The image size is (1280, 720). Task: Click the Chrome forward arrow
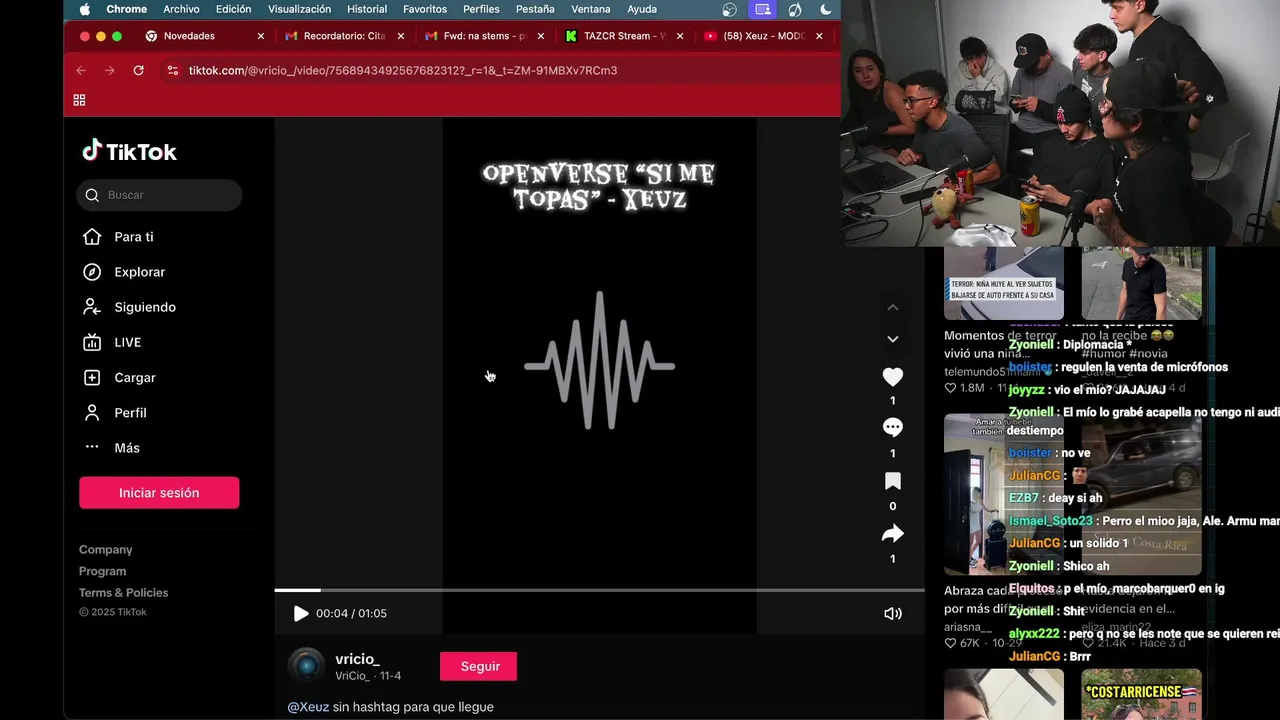pos(110,70)
